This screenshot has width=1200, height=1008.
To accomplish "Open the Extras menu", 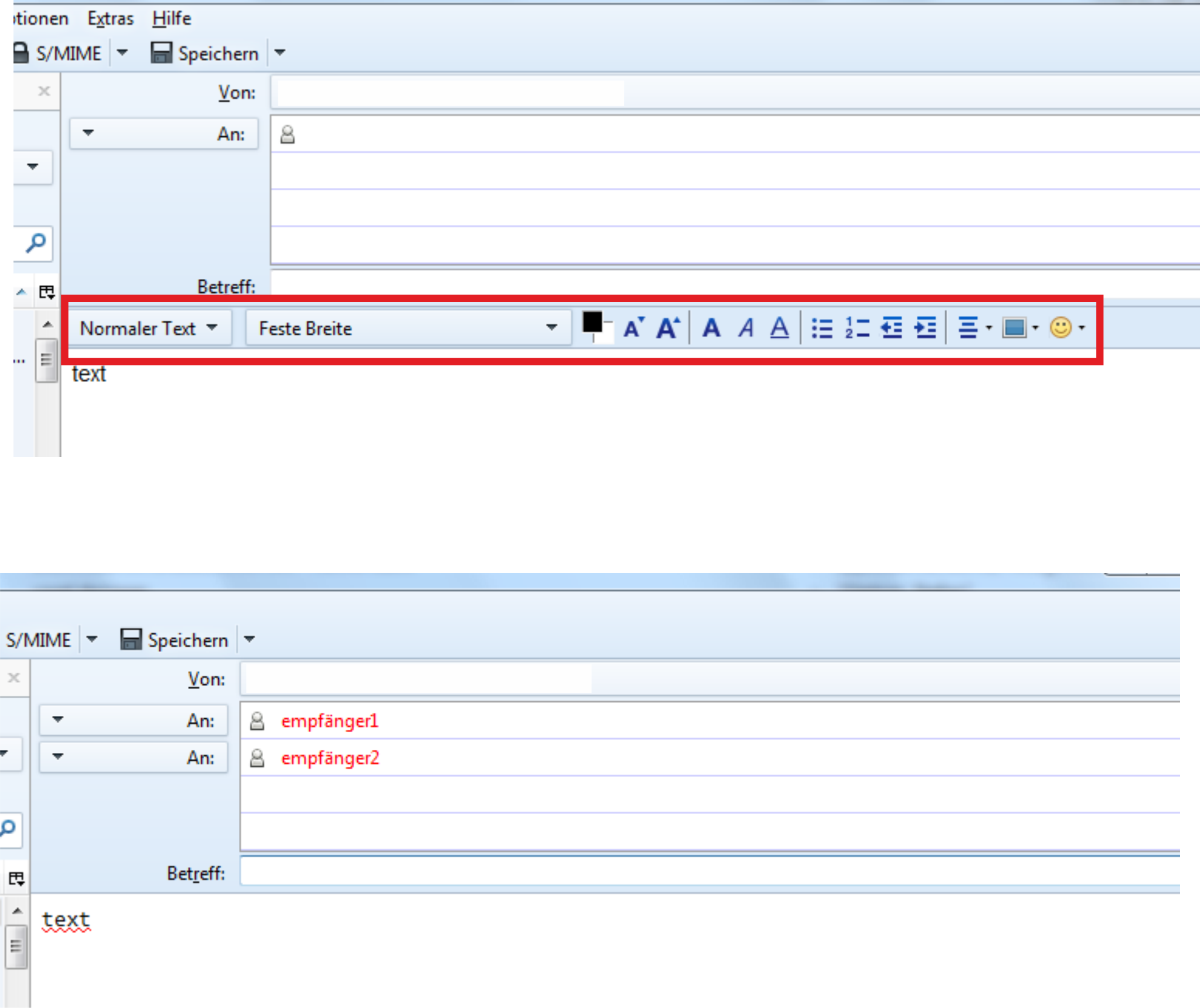I will click(x=110, y=19).
